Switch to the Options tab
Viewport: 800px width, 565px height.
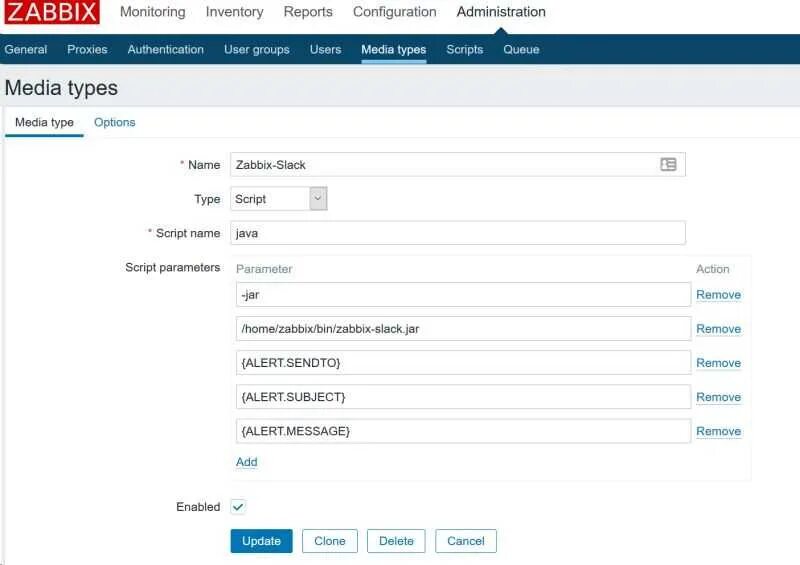[x=115, y=122]
